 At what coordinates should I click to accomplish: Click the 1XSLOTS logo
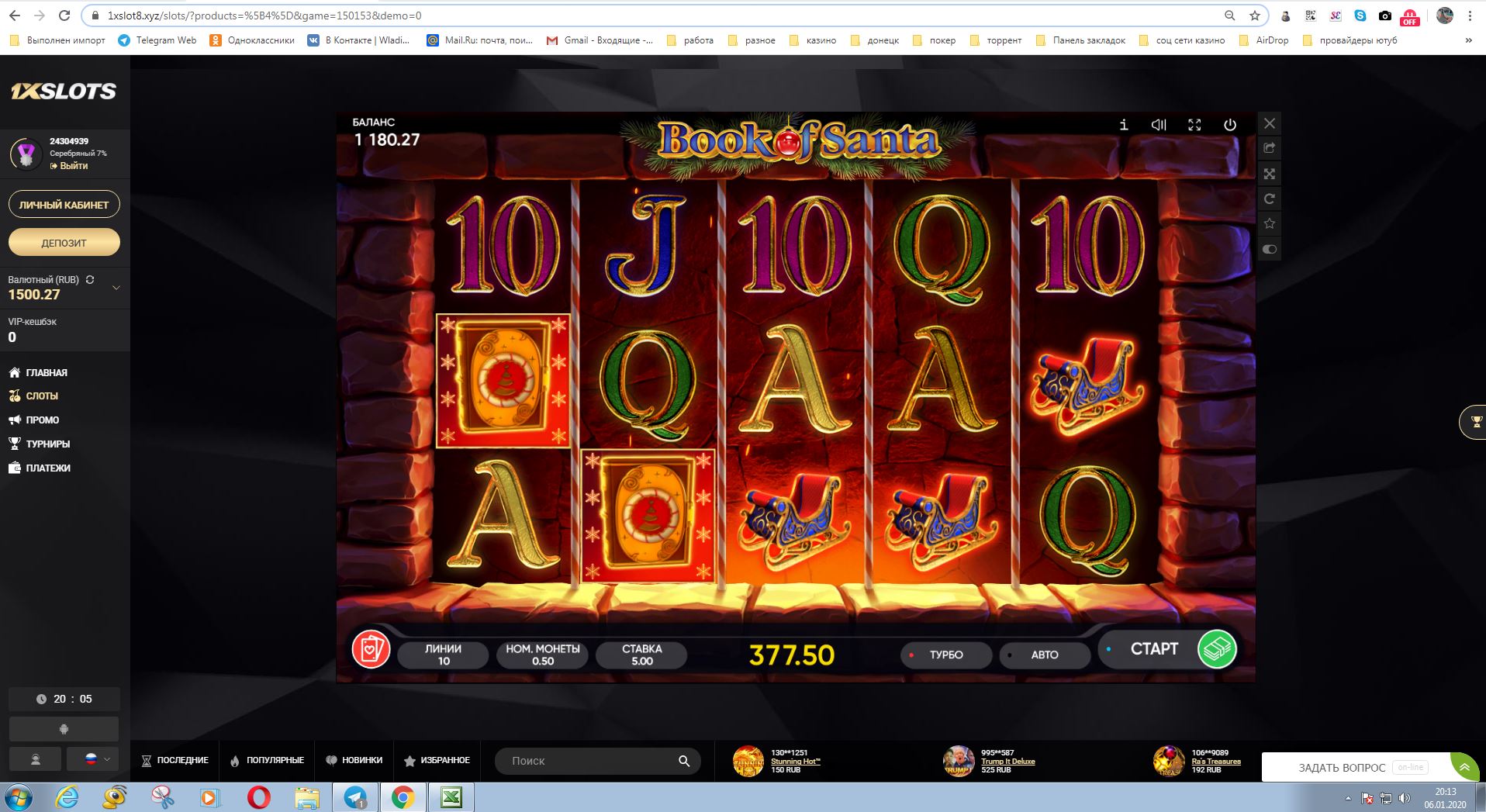coord(64,92)
